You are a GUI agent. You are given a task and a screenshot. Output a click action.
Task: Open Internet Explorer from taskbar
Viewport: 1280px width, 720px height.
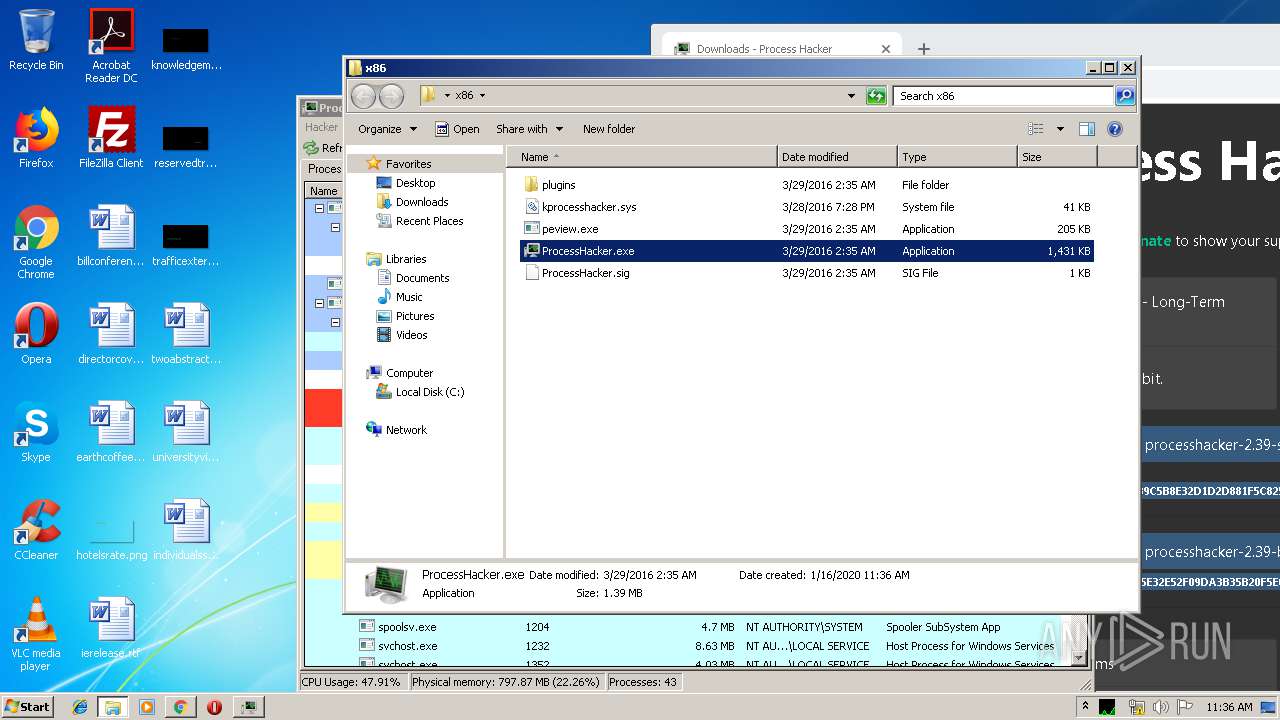click(80, 706)
